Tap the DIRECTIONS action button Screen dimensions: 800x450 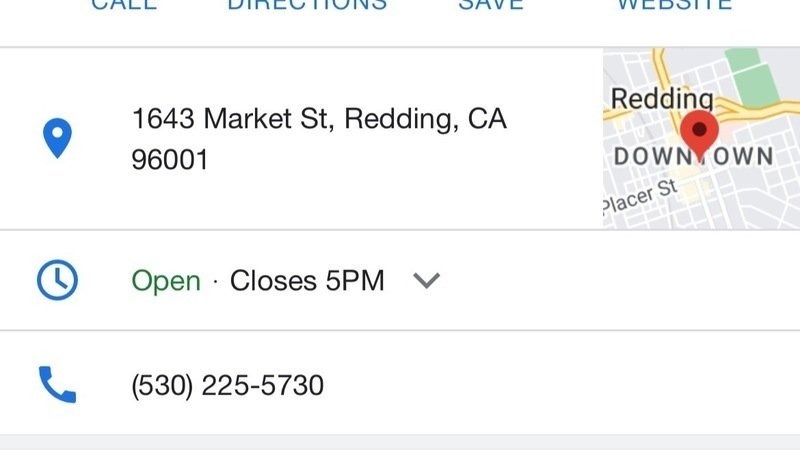307,6
